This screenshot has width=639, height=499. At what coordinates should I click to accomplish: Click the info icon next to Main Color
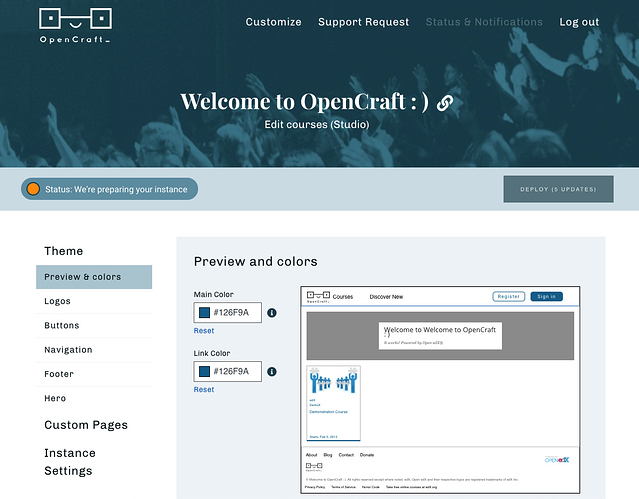[x=272, y=313]
